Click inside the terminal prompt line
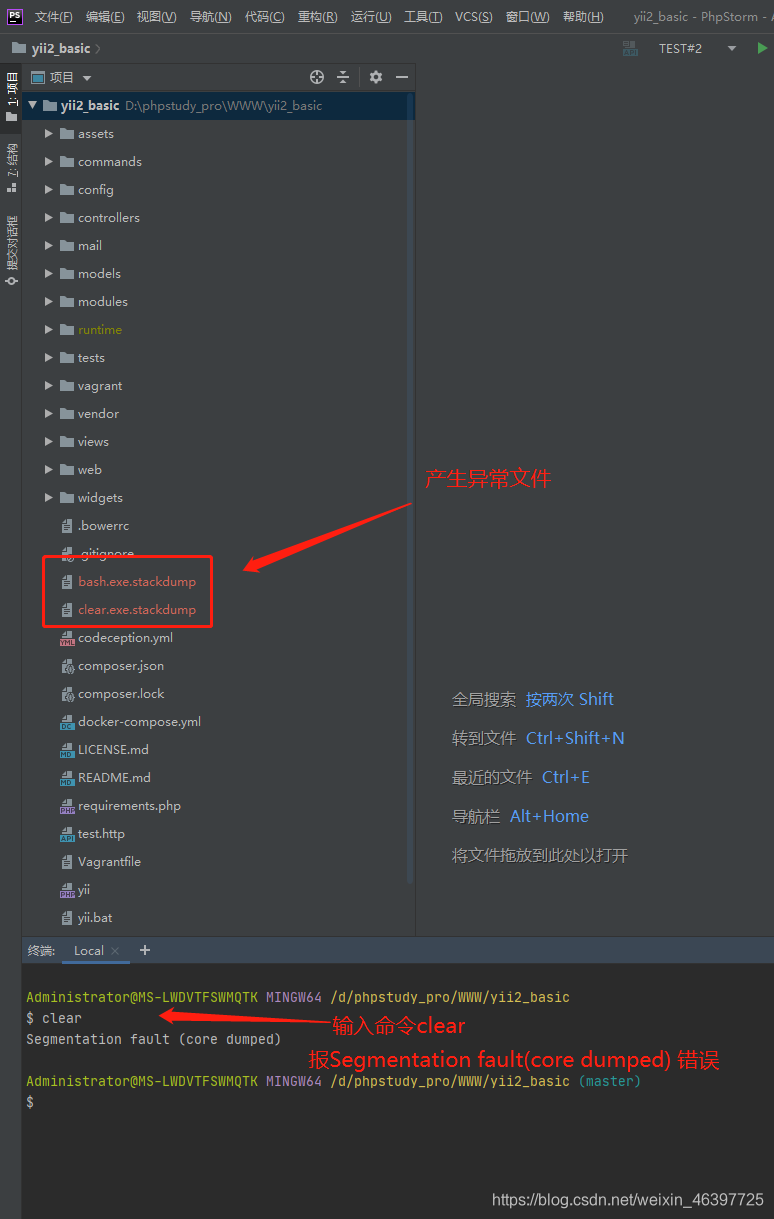 [x=400, y=1101]
